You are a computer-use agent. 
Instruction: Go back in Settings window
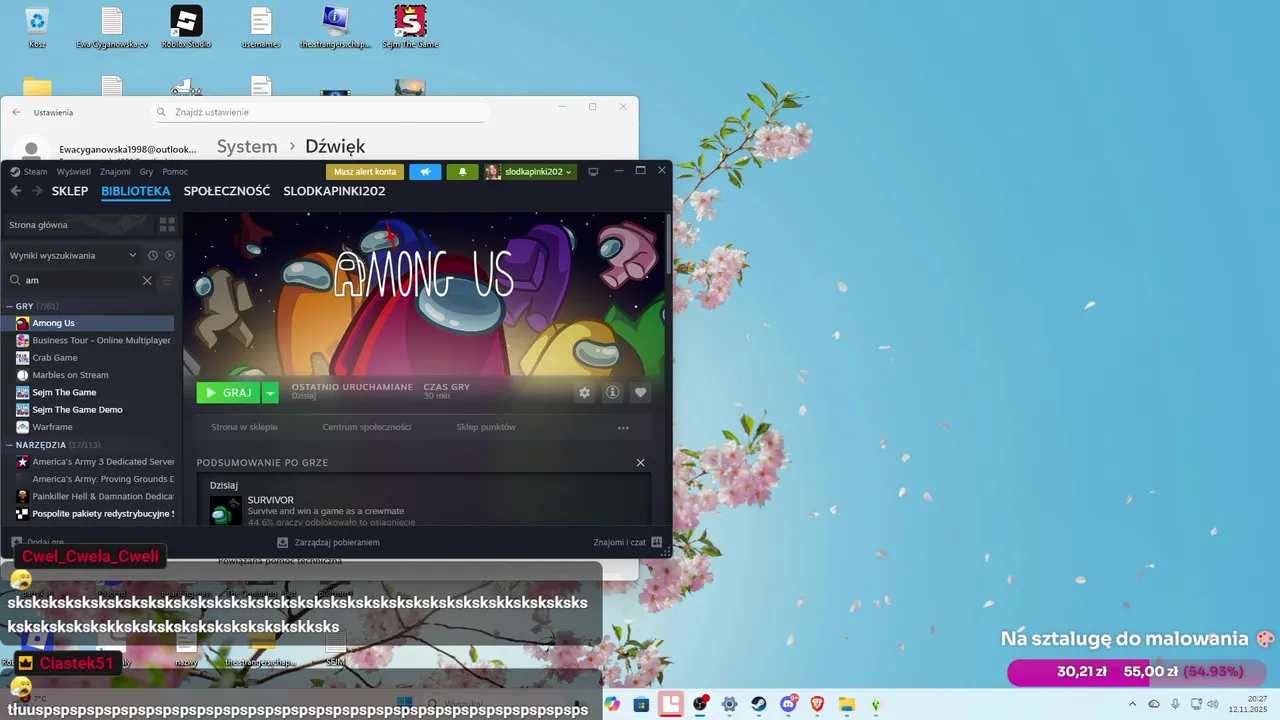(16, 112)
